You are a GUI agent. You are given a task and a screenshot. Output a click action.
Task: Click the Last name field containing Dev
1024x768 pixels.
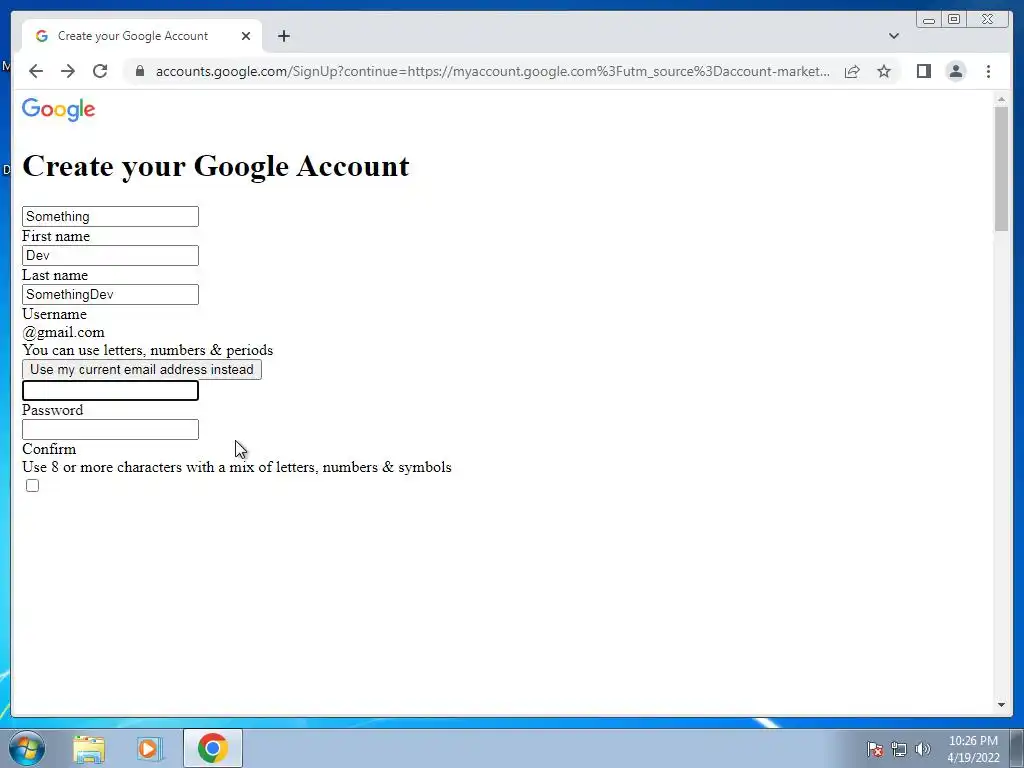click(110, 255)
